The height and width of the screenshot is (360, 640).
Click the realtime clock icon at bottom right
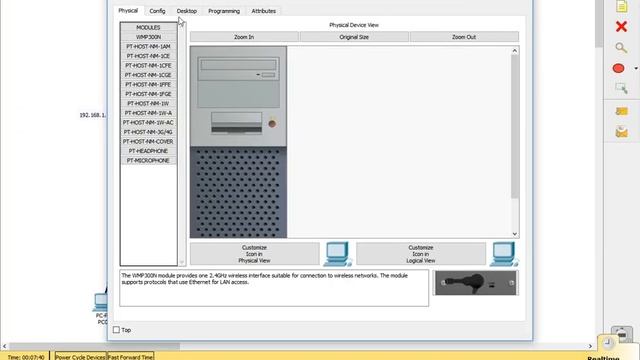coord(607,342)
